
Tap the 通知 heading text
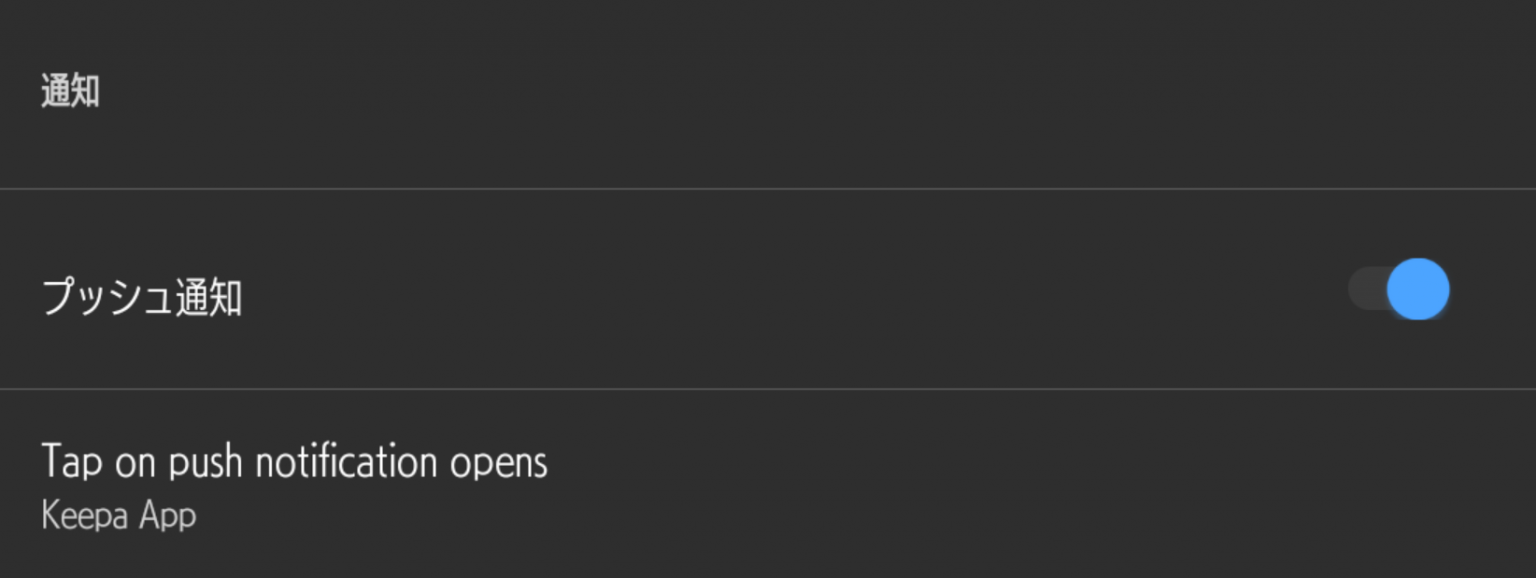coord(70,91)
